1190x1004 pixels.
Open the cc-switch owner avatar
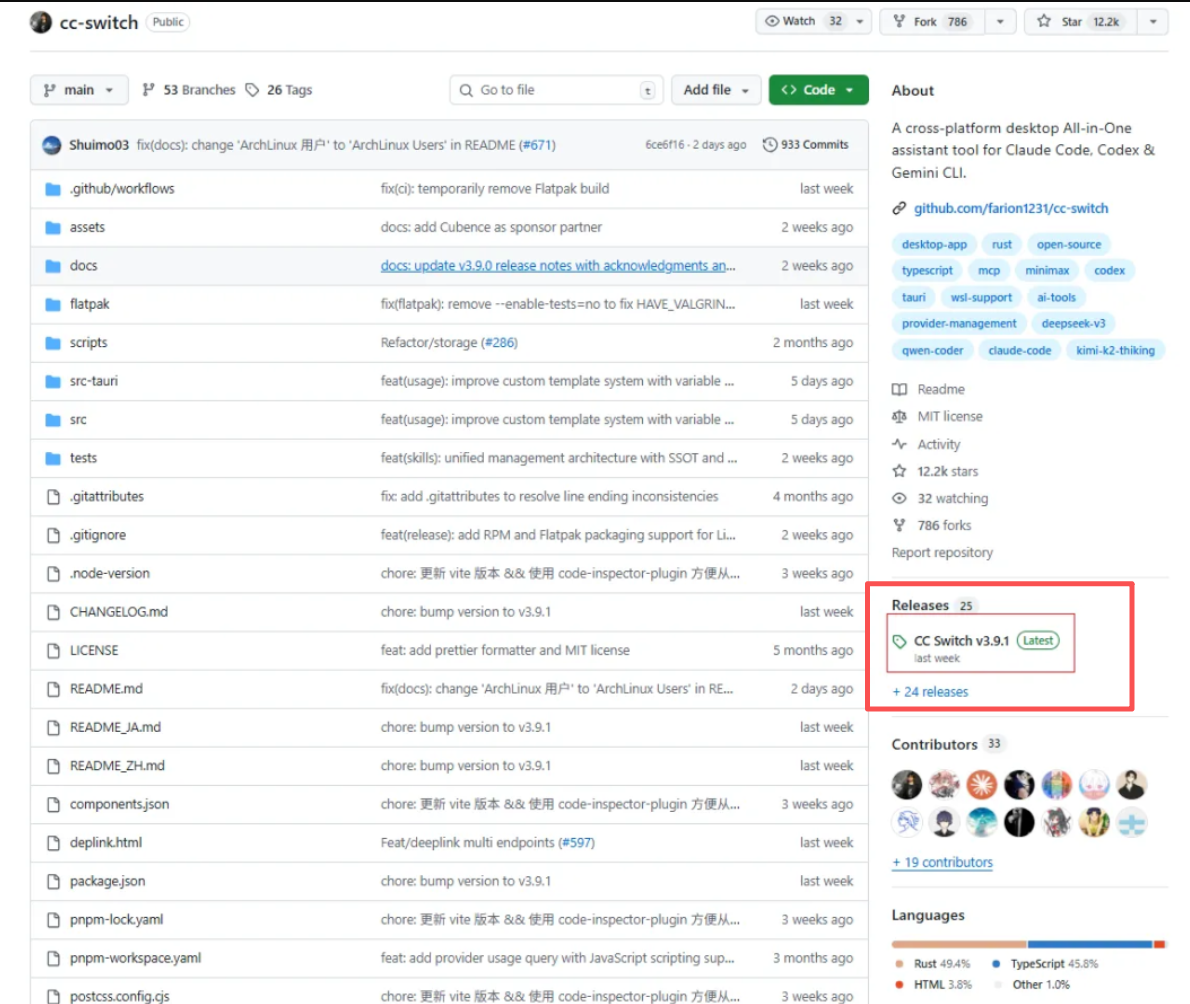tap(41, 22)
